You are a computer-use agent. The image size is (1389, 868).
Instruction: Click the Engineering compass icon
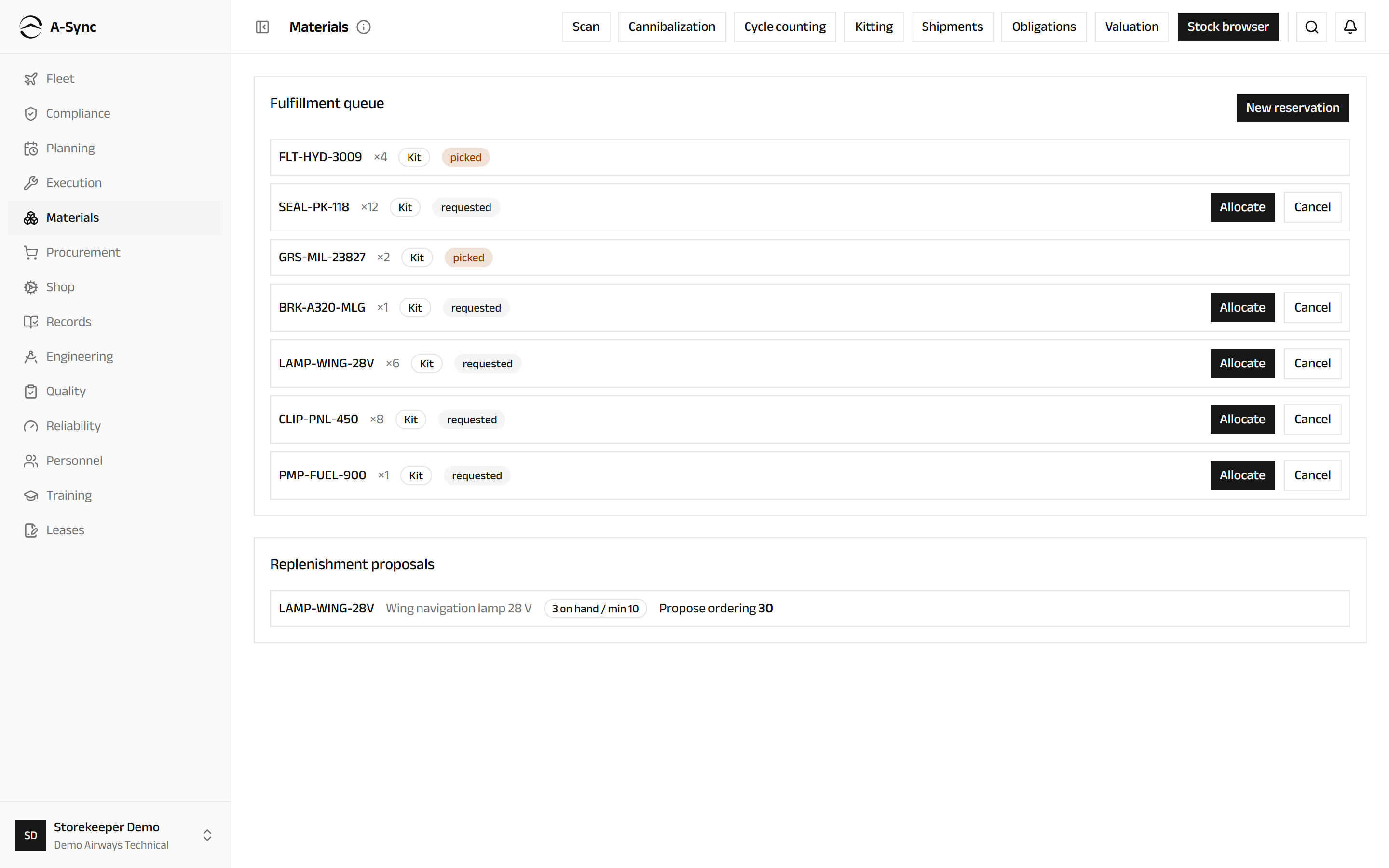pyautogui.click(x=31, y=356)
